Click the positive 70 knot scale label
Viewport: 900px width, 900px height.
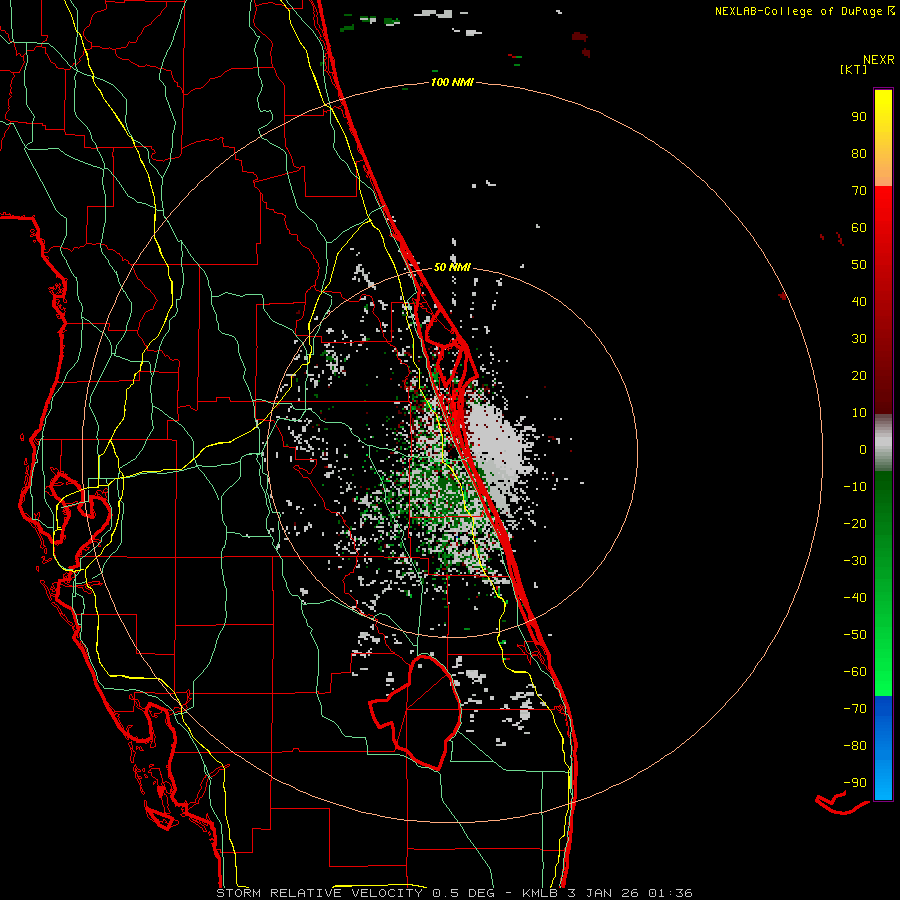coord(859,191)
